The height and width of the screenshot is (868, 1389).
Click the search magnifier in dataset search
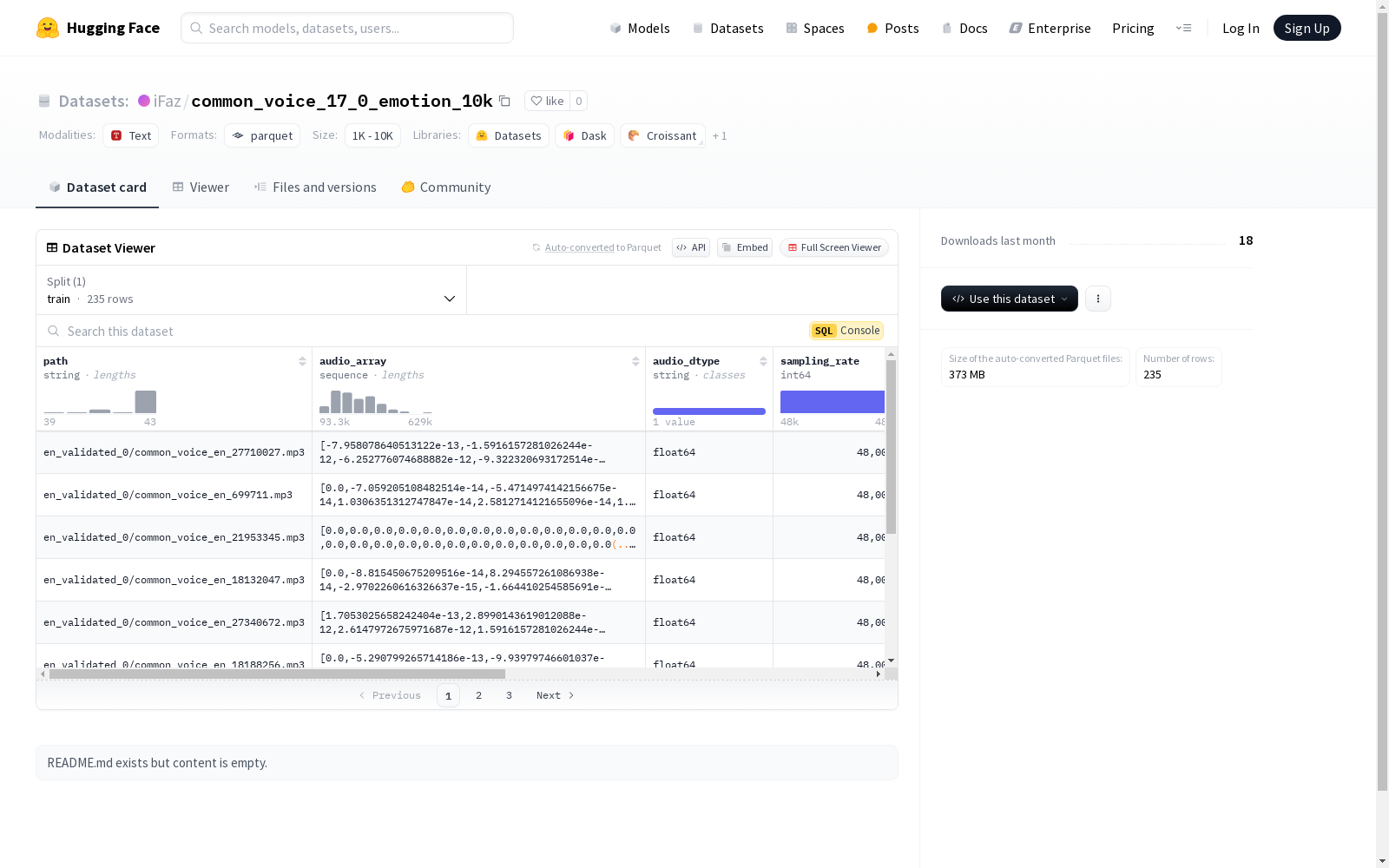pyautogui.click(x=54, y=331)
